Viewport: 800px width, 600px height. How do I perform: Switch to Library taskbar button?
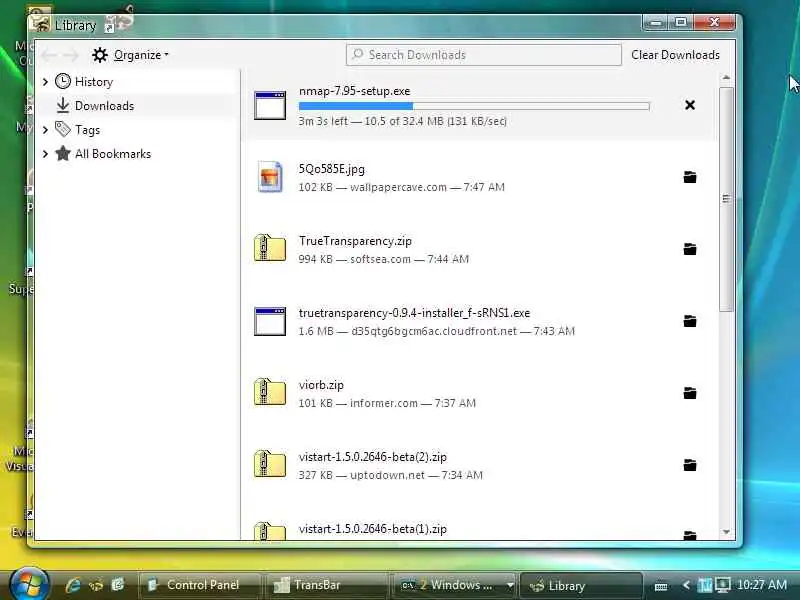581,585
